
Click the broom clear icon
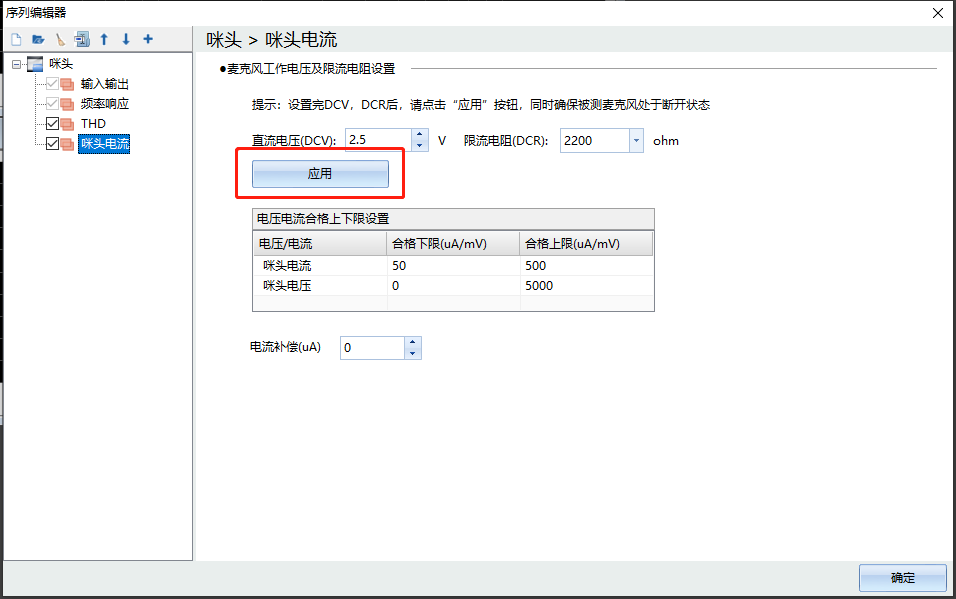coord(60,40)
